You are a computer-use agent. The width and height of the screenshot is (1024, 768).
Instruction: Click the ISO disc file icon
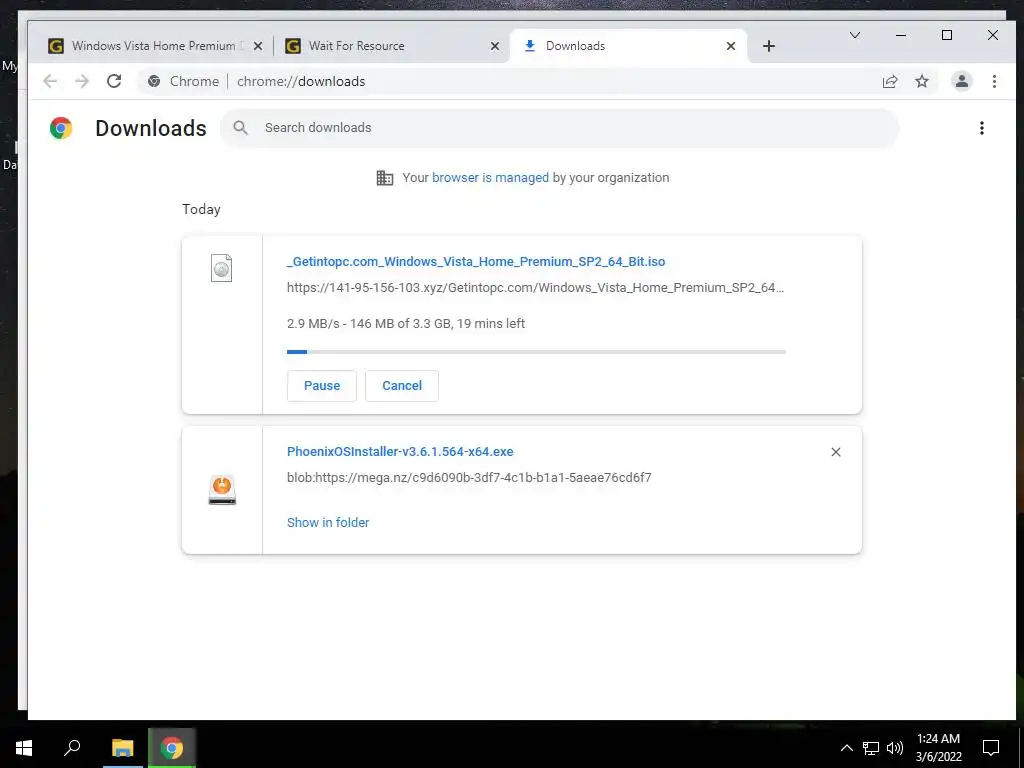point(221,268)
